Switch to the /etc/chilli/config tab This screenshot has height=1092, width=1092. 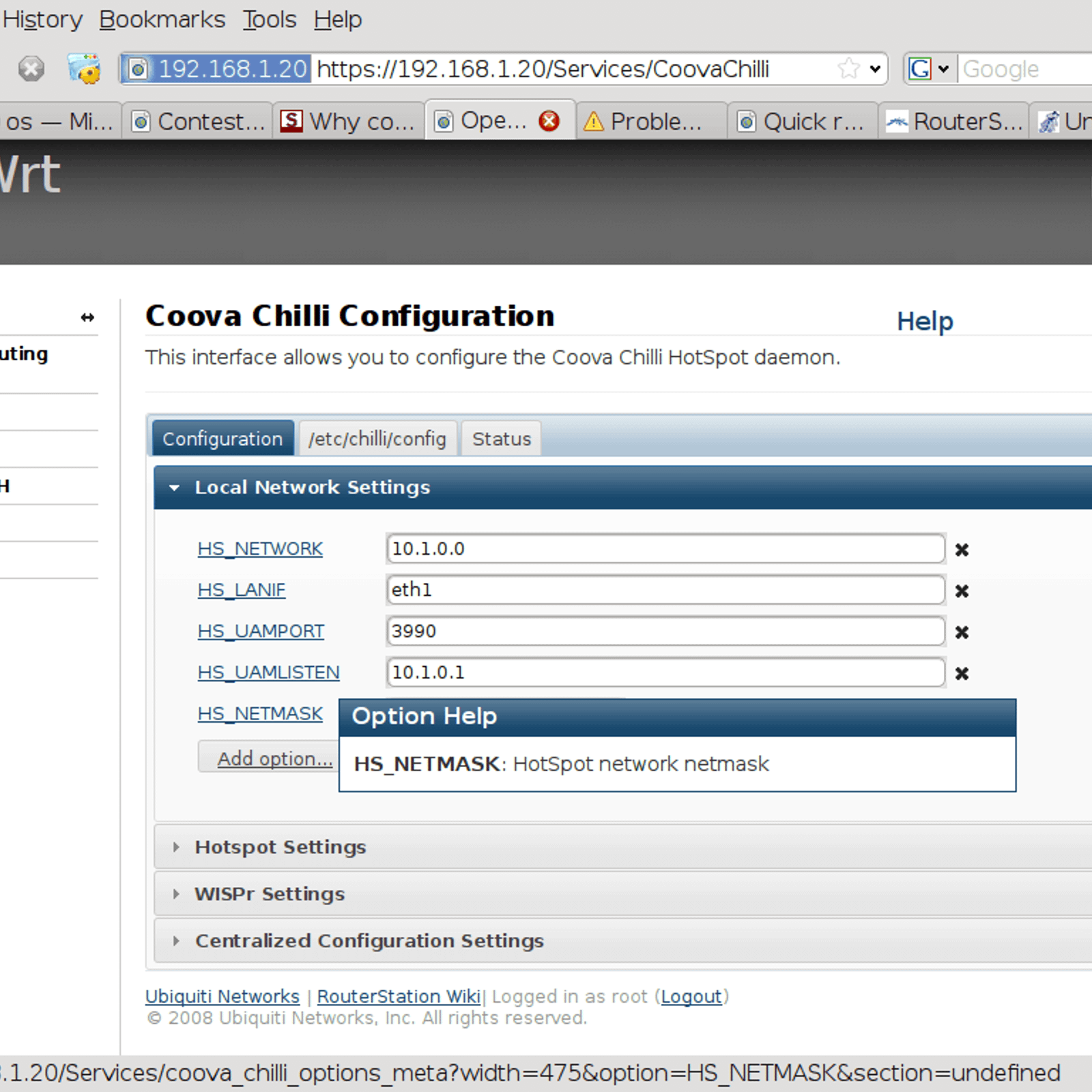coord(377,438)
